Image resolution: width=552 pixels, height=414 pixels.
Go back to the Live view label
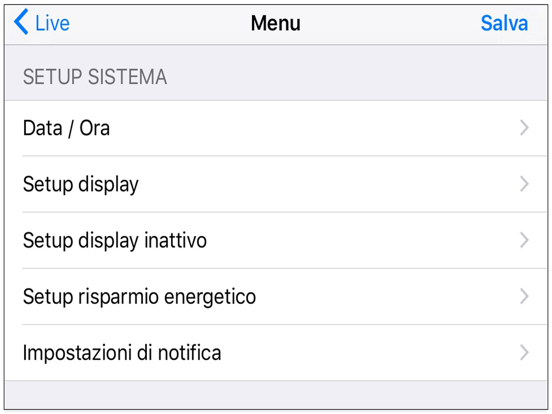click(52, 23)
